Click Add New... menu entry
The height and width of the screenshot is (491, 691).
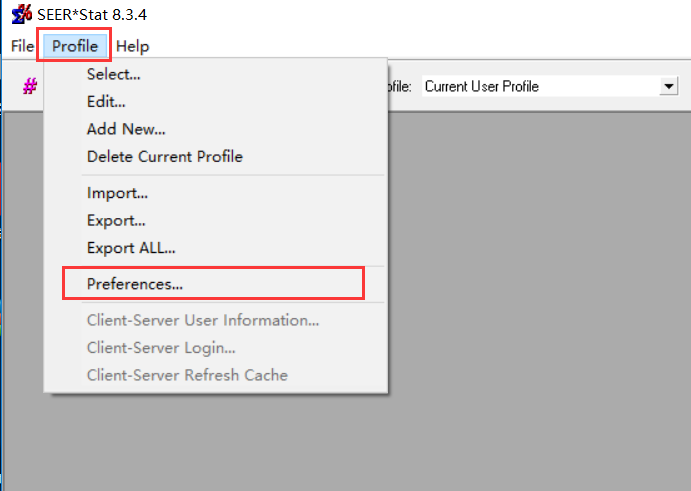pos(216,129)
